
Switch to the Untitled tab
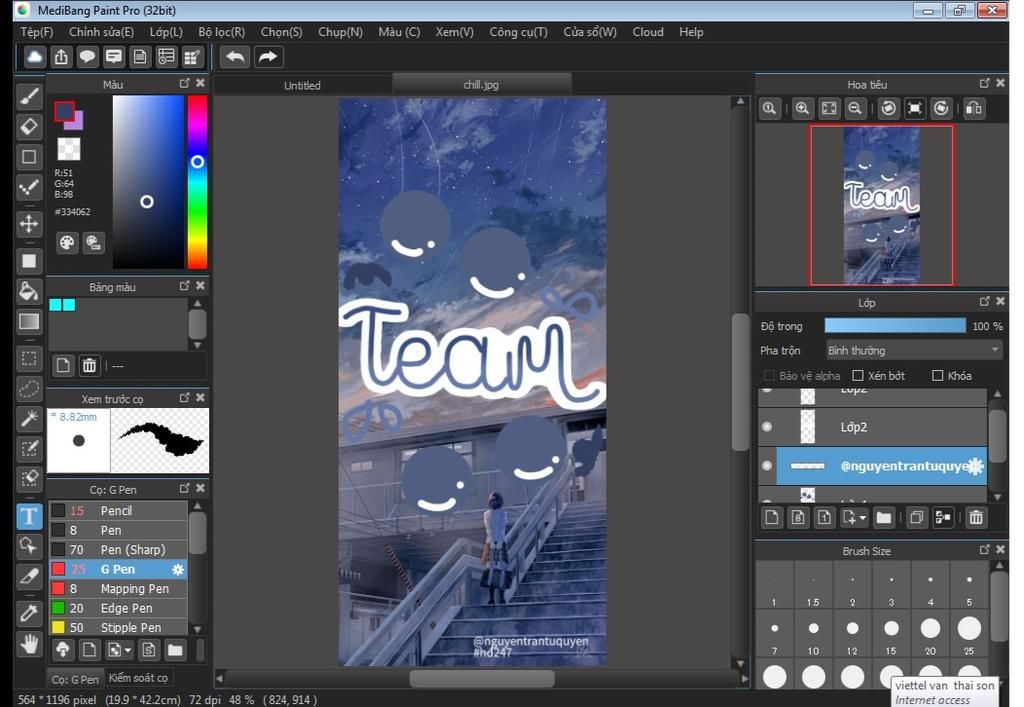coord(302,85)
